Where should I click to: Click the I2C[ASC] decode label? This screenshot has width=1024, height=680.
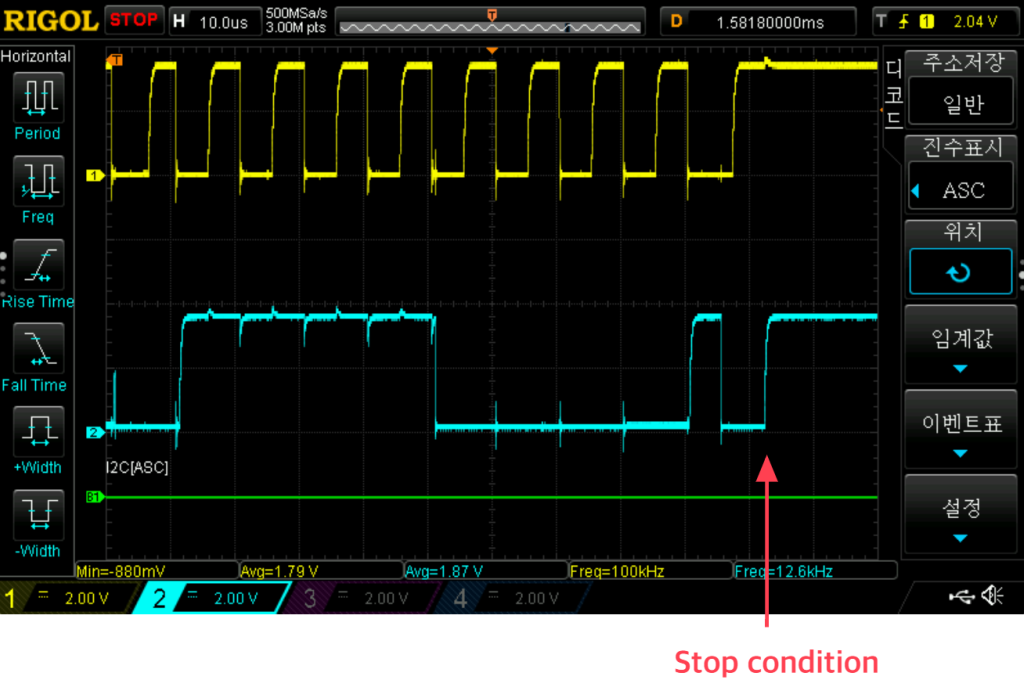coord(137,467)
